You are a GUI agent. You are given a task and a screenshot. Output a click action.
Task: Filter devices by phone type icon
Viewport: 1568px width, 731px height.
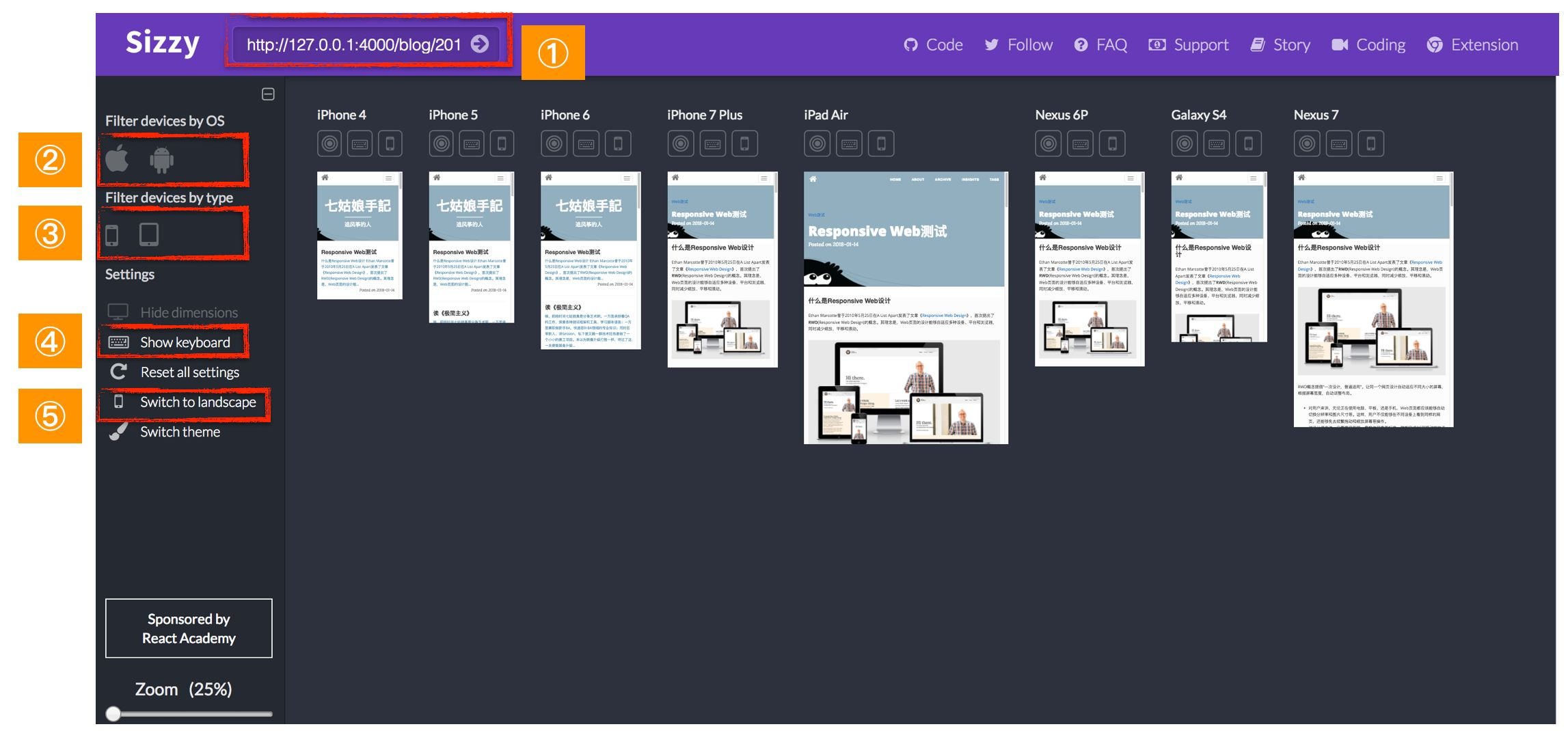112,235
